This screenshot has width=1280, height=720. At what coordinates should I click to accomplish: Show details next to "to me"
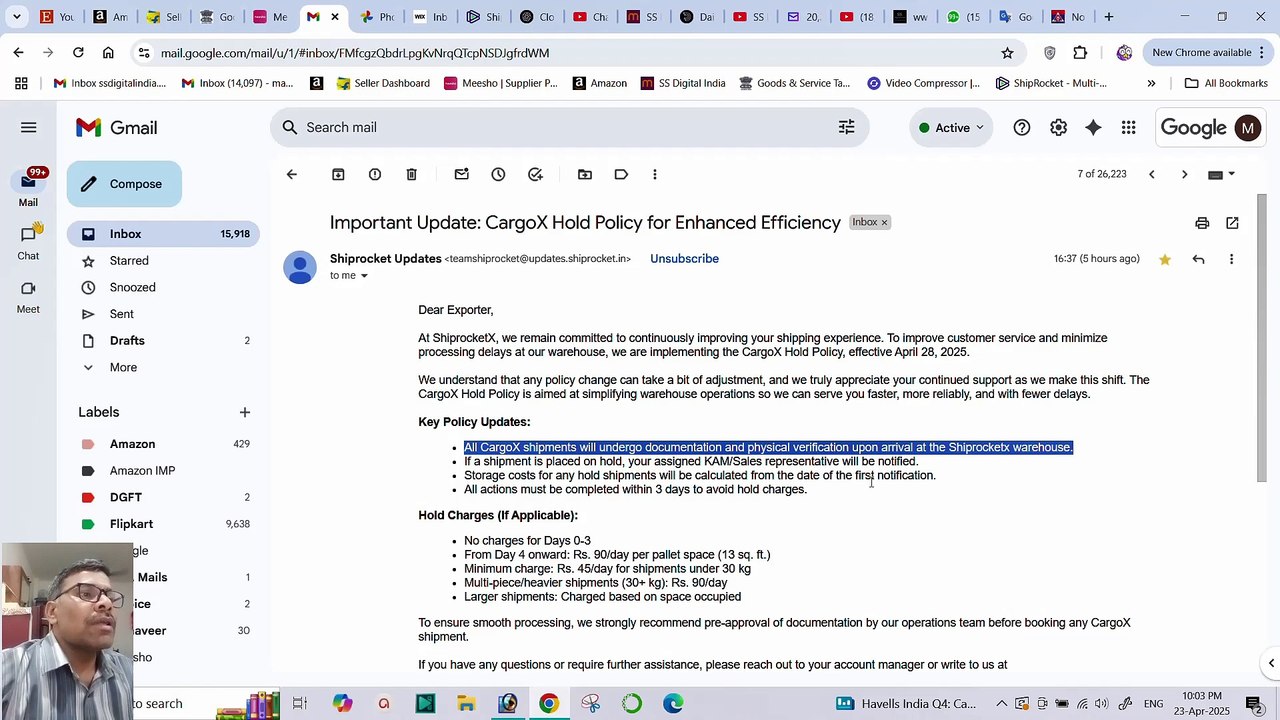click(364, 276)
